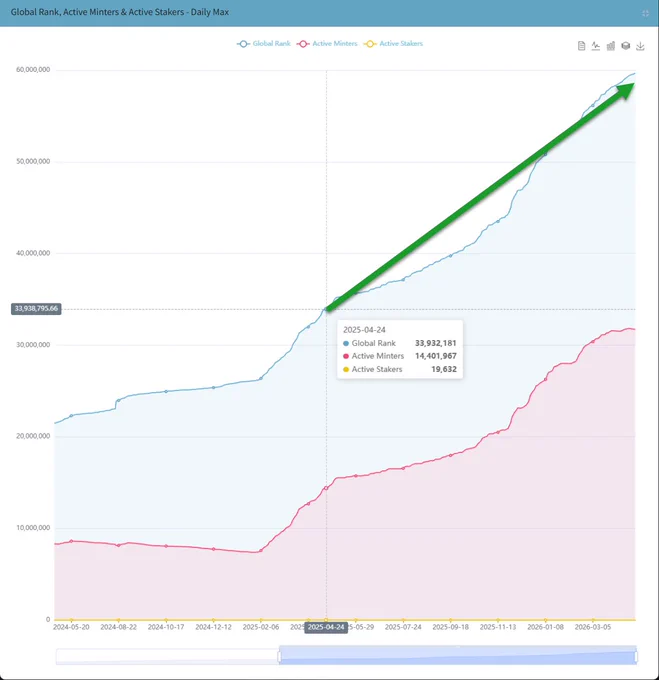The image size is (659, 680).
Task: Click the tooltip header date 2025-04-24
Action: pos(364,330)
